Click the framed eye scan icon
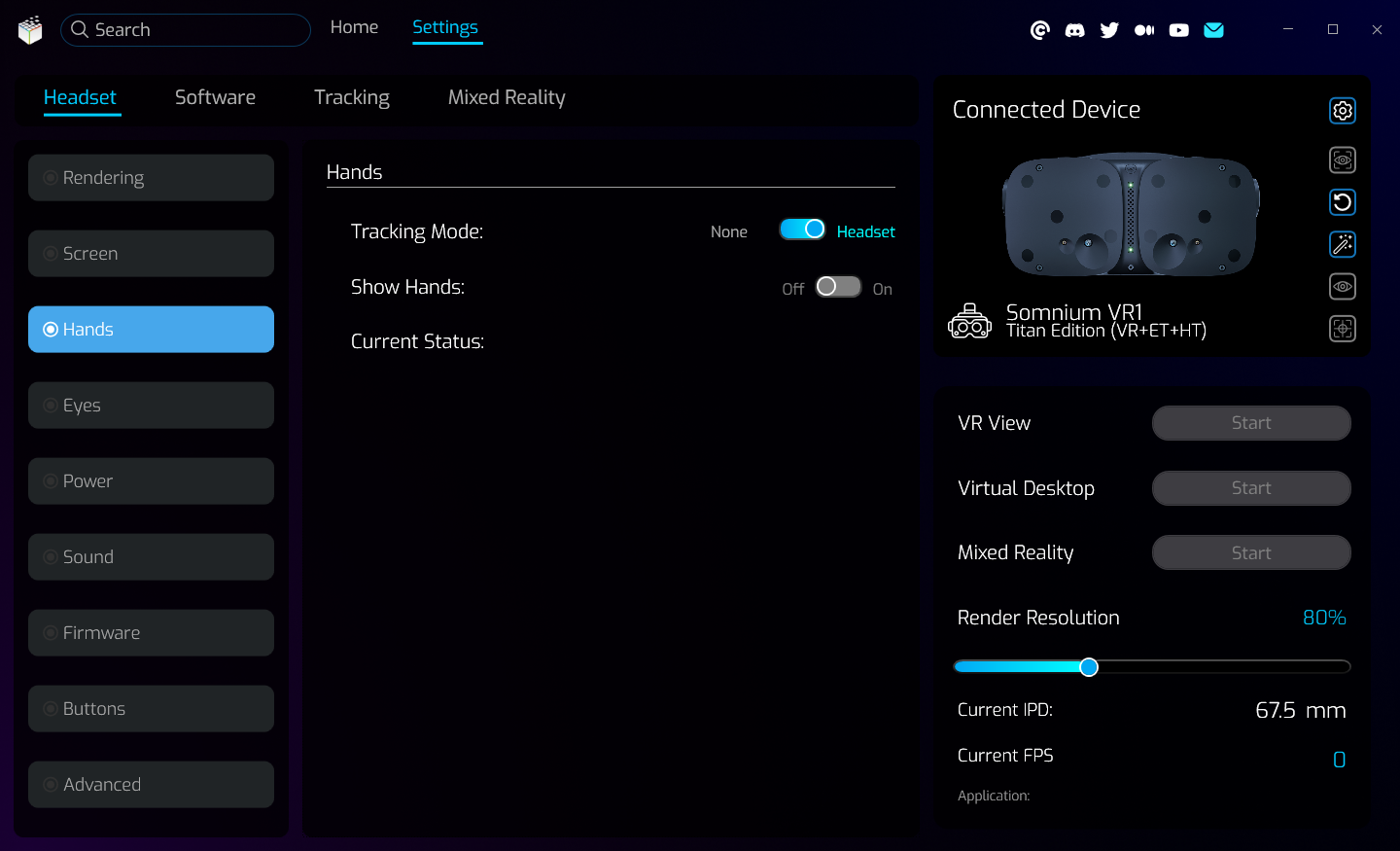Viewport: 1400px width, 851px height. pyautogui.click(x=1342, y=160)
